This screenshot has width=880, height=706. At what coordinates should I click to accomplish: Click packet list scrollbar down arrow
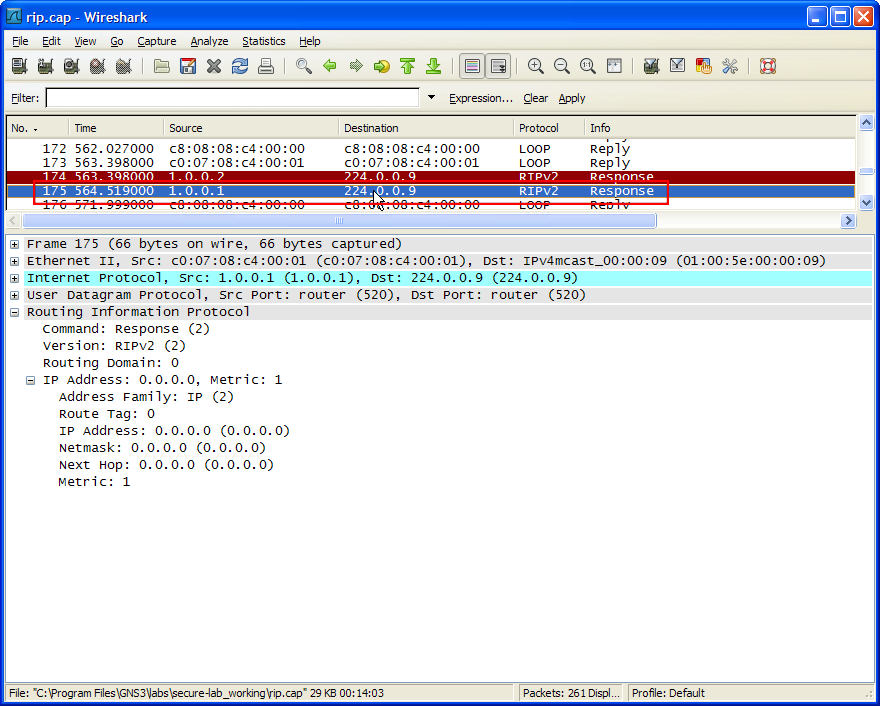click(x=866, y=203)
